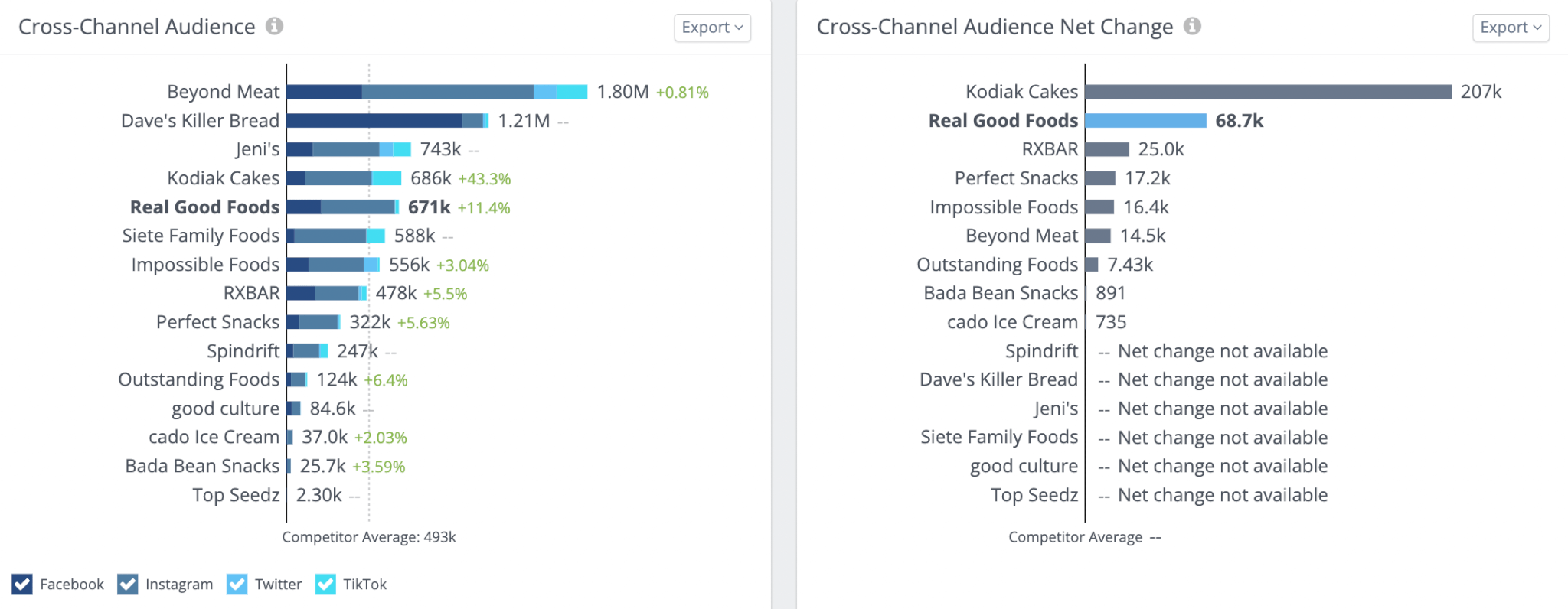Click the info icon beside Cross-Channel Audience
Viewport: 1568px width, 609px height.
[x=276, y=26]
